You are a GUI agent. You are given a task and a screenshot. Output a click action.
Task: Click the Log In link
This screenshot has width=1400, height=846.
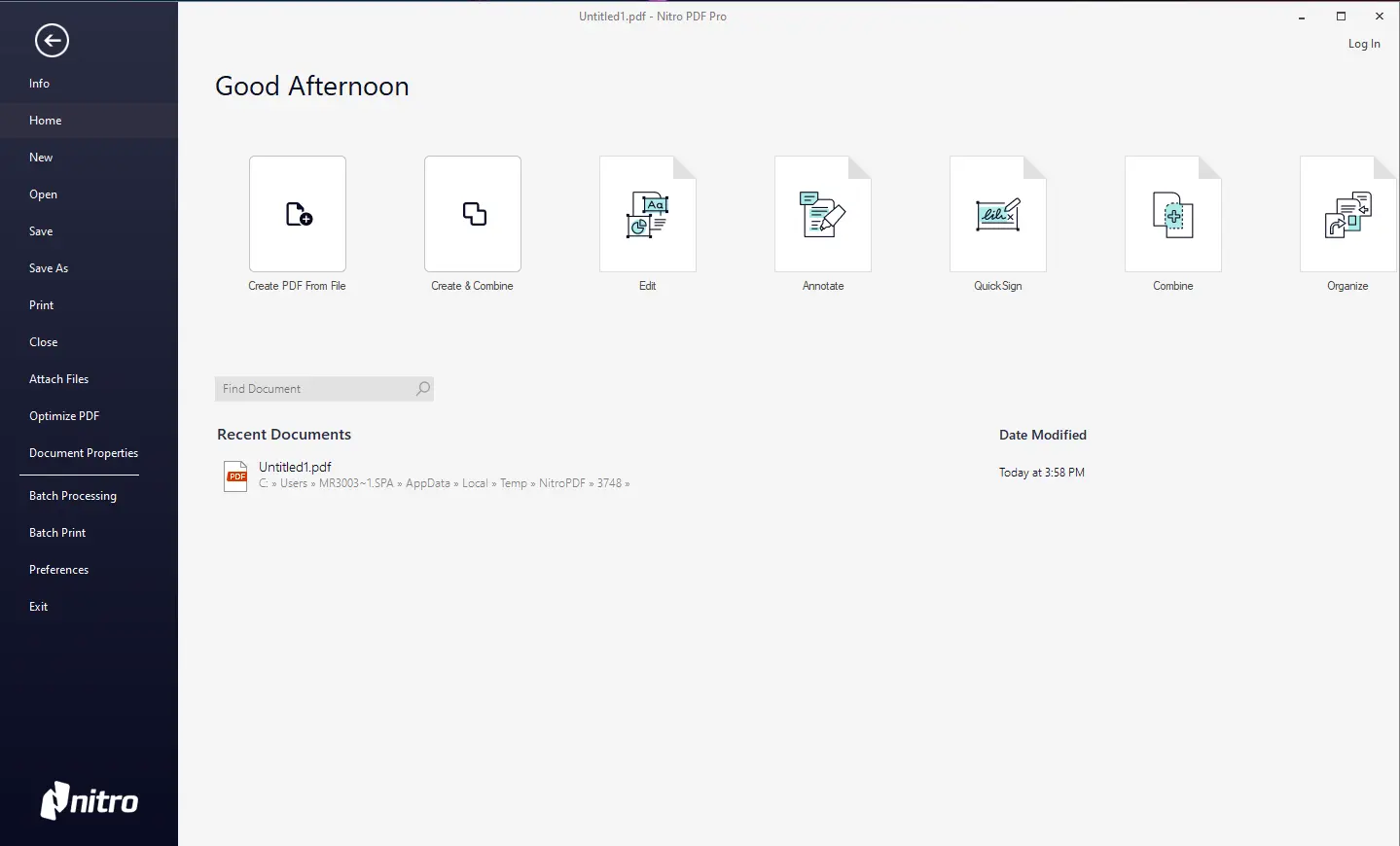point(1364,44)
